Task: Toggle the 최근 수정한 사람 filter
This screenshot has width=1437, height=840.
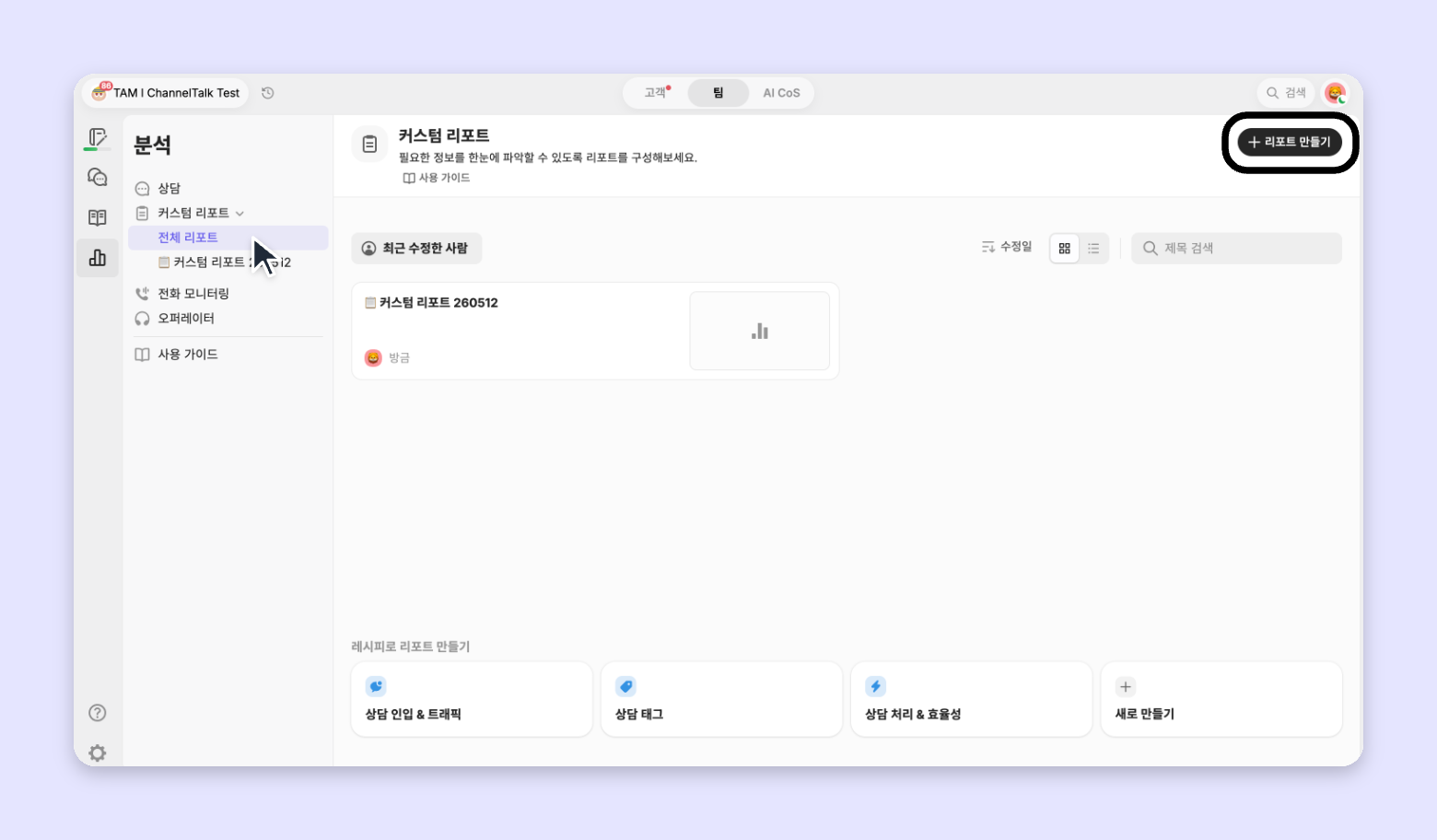Action: tap(416, 248)
